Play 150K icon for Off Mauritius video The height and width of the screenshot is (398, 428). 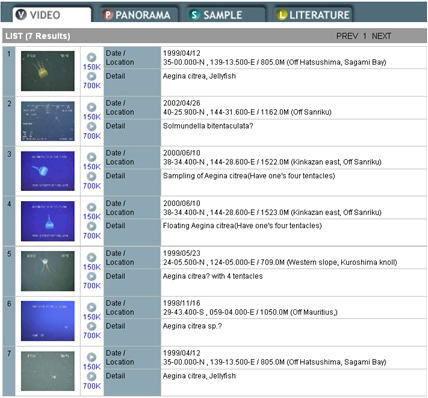pyautogui.click(x=92, y=307)
